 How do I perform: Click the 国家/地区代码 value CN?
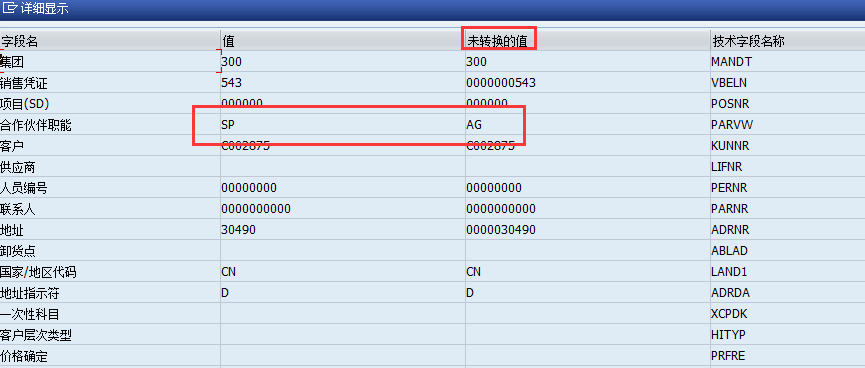point(229,272)
